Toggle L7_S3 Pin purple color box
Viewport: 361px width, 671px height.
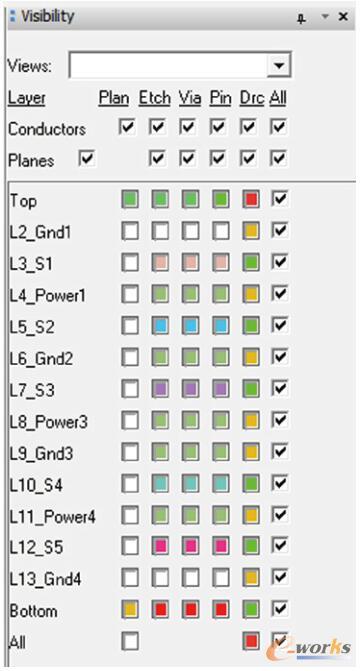221,389
